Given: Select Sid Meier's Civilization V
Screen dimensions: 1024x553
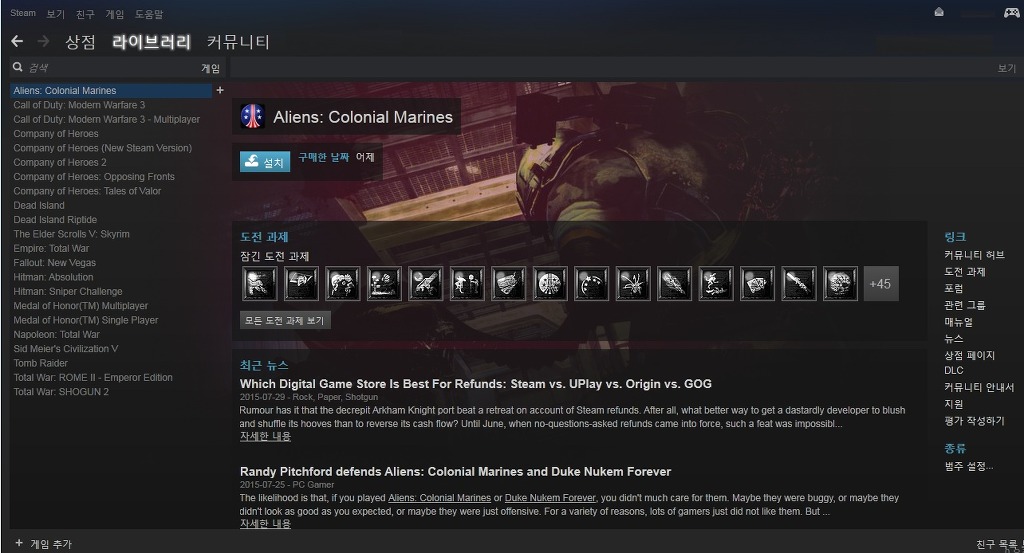Looking at the screenshot, I should point(65,349).
